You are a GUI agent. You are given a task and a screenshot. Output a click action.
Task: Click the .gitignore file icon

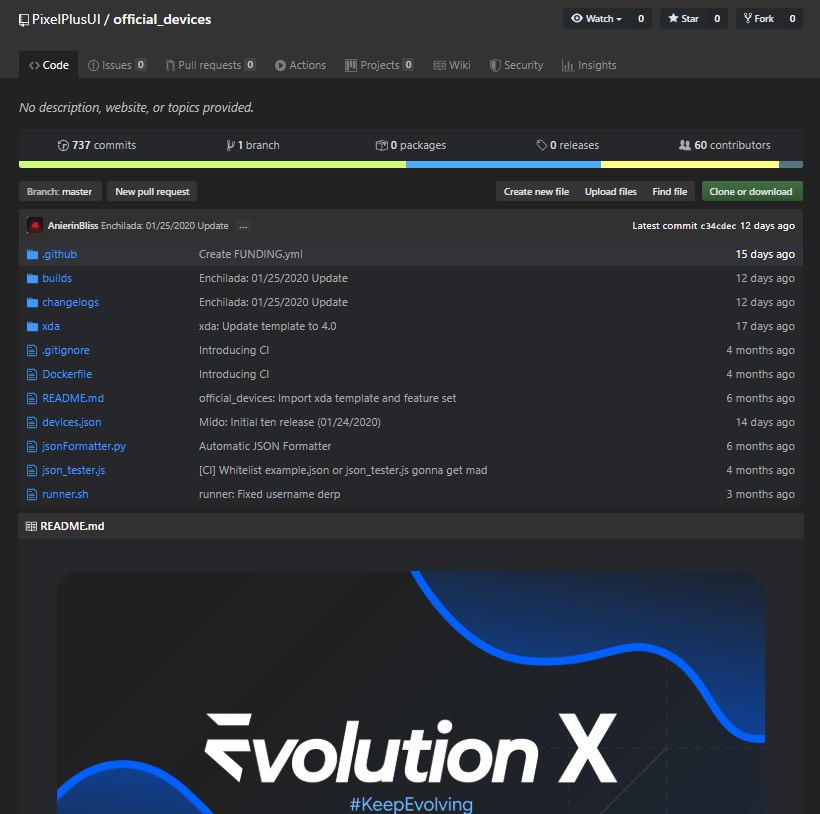[32, 350]
